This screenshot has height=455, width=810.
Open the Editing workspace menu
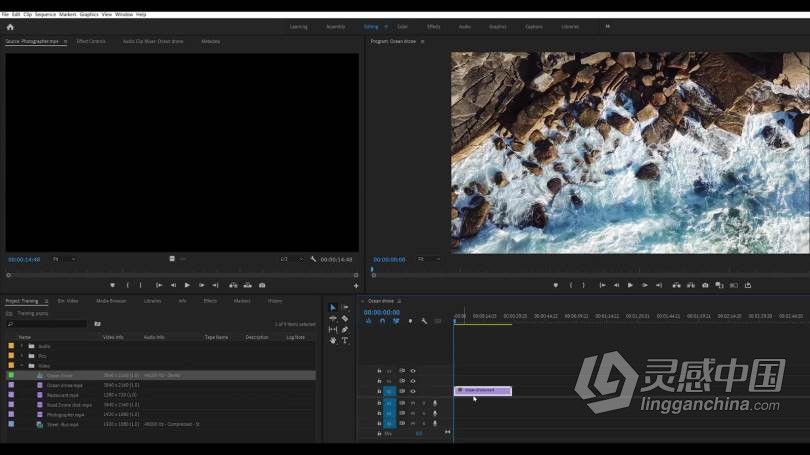[386, 27]
